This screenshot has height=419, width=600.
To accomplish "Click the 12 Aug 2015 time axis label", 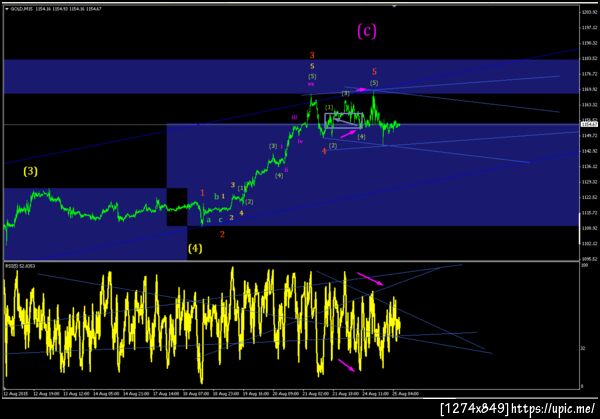I will [16, 393].
